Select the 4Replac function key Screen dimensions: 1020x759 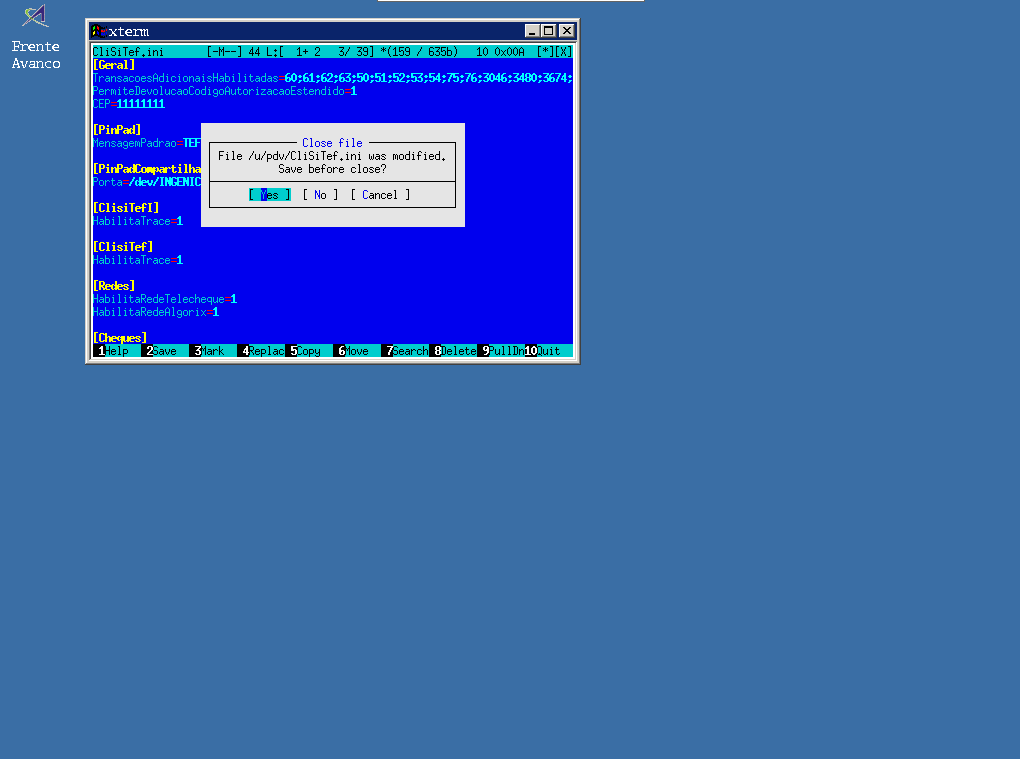261,351
